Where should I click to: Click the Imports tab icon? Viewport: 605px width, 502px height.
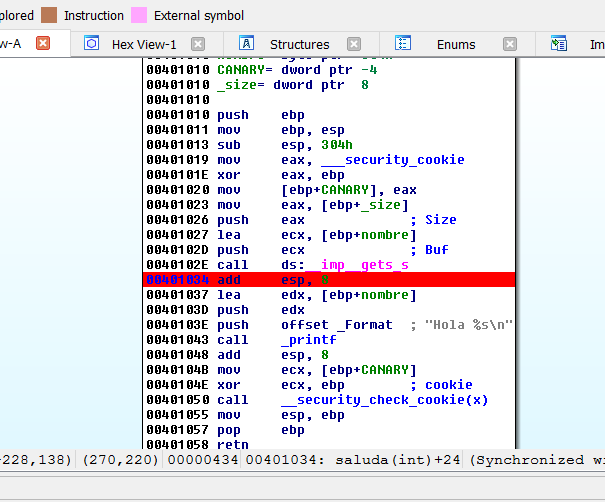point(560,44)
